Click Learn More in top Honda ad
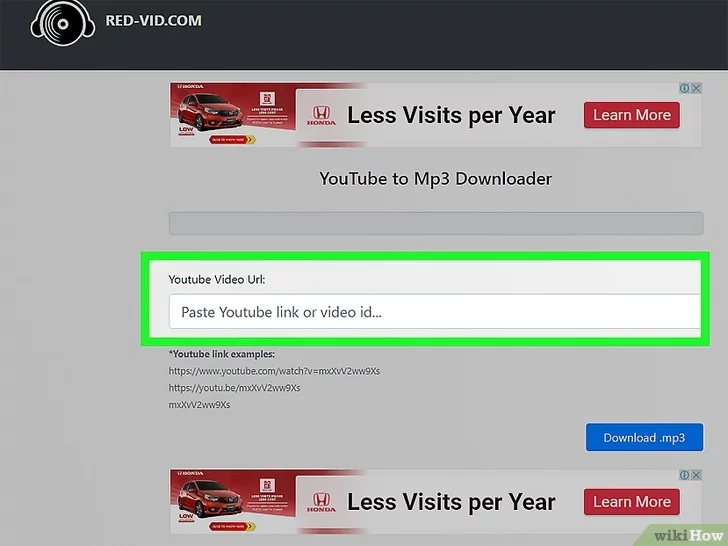Screen dimensions: 728x546 coord(631,115)
